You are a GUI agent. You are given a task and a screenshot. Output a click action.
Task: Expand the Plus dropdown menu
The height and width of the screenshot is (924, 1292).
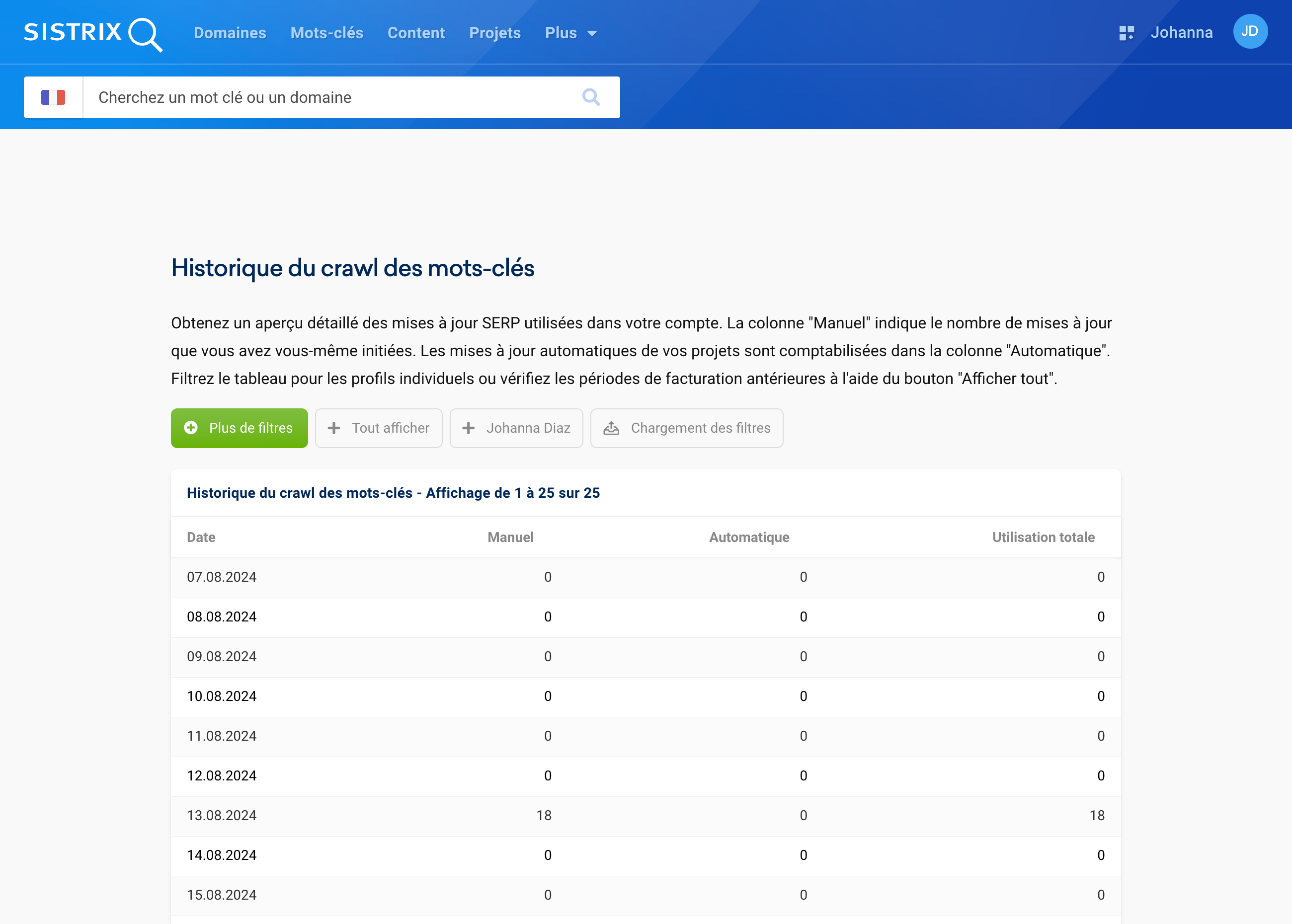tap(571, 33)
